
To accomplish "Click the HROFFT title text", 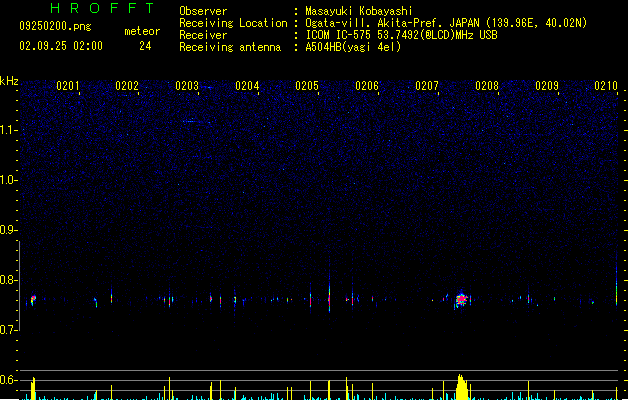I will 102,8.
